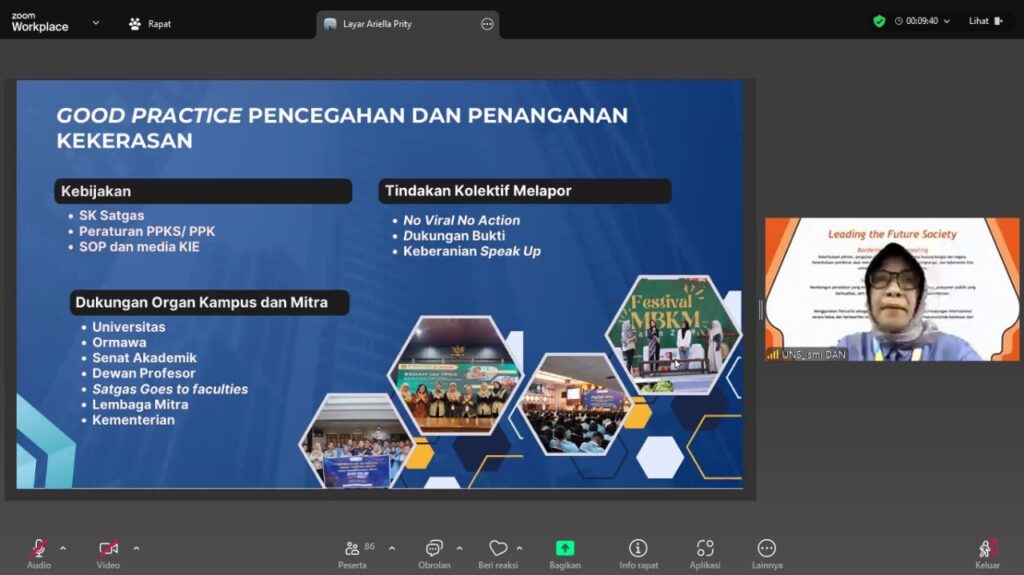1024x575 pixels.
Task: Expand the Peserta options arrow
Action: [x=391, y=548]
